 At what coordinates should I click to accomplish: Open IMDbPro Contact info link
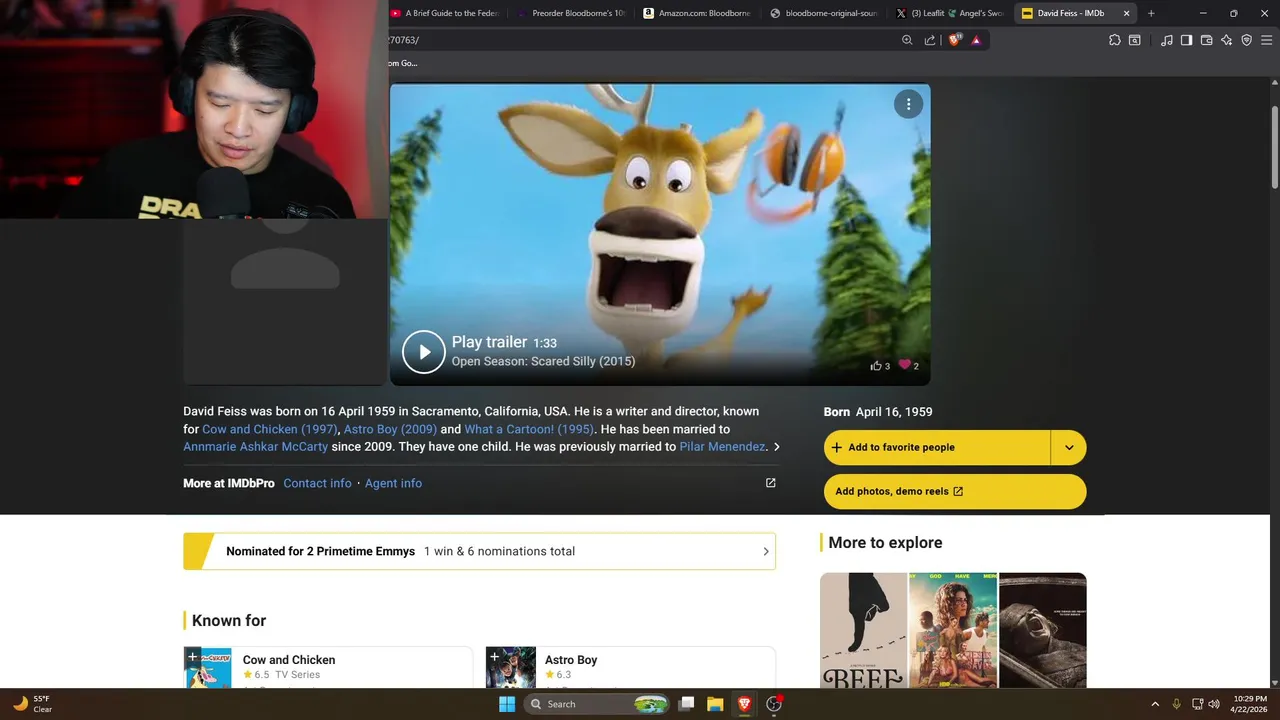[317, 483]
